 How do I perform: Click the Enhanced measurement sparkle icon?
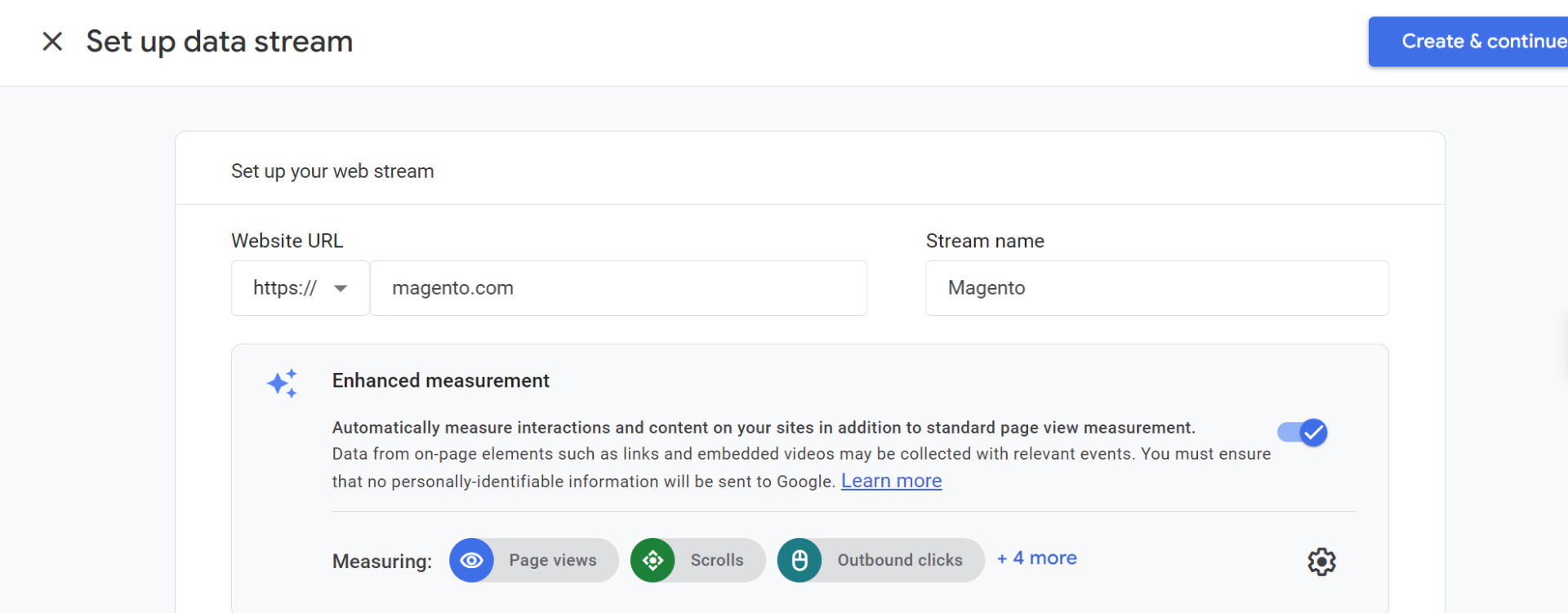pyautogui.click(x=283, y=383)
